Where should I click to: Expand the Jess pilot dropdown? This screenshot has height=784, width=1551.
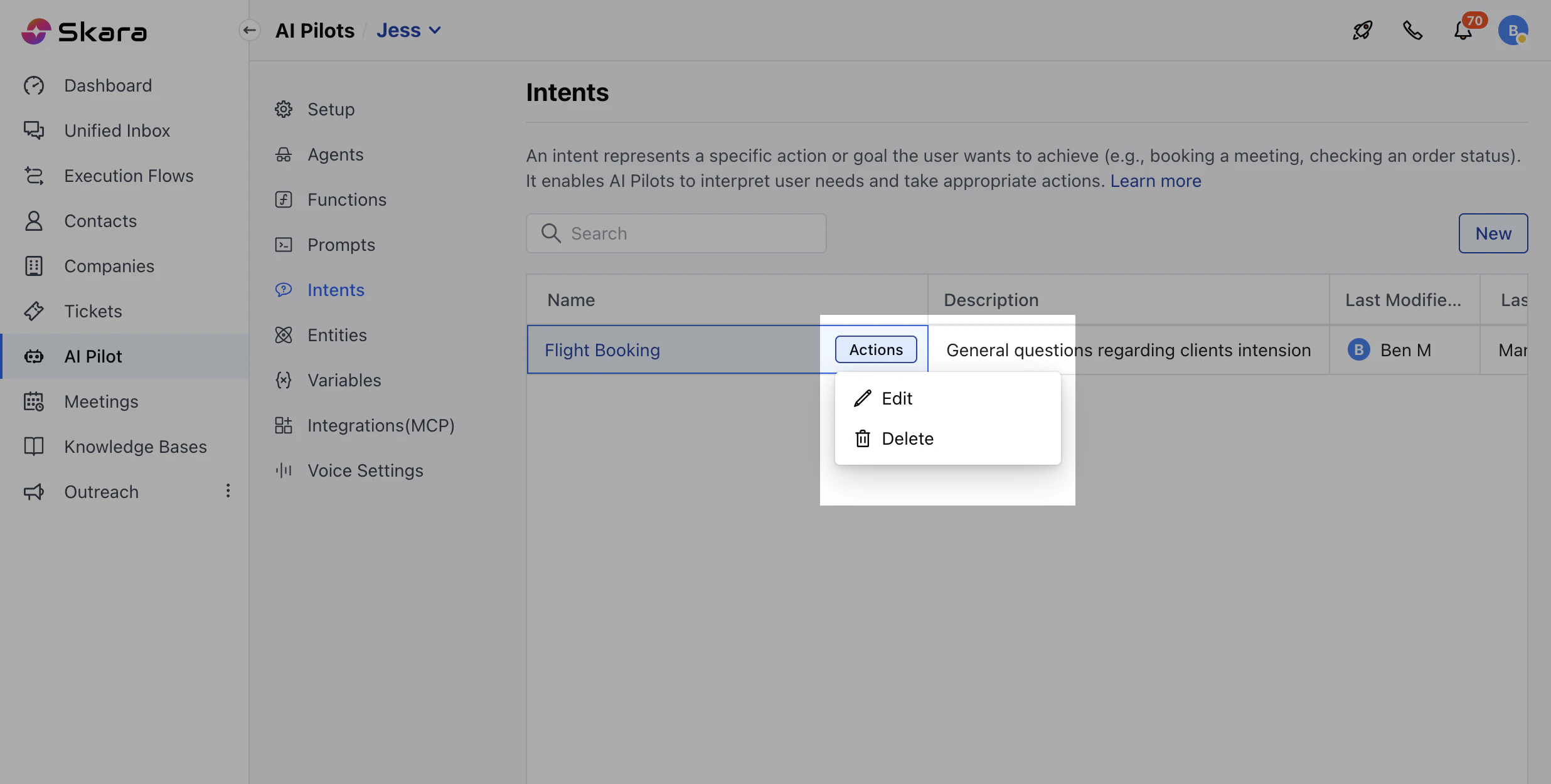pos(409,30)
